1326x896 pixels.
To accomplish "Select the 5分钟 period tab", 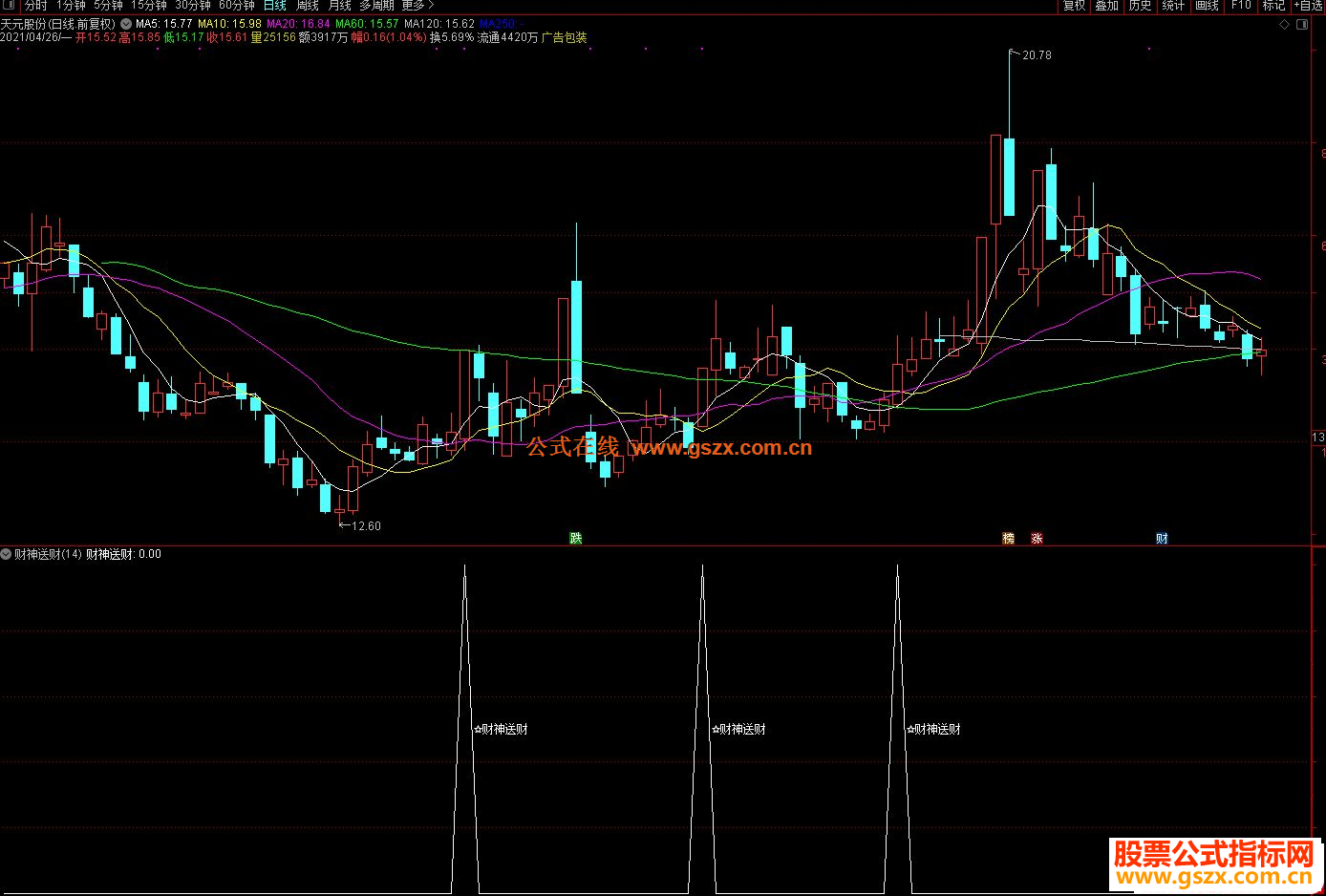I will click(x=108, y=5).
